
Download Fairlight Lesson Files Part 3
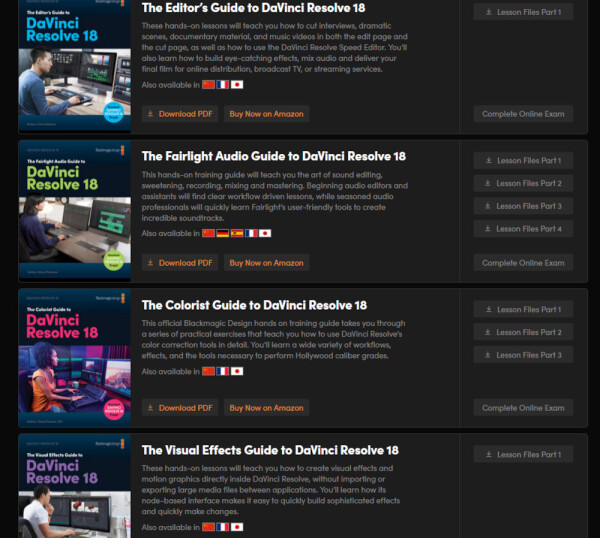pyautogui.click(x=523, y=206)
